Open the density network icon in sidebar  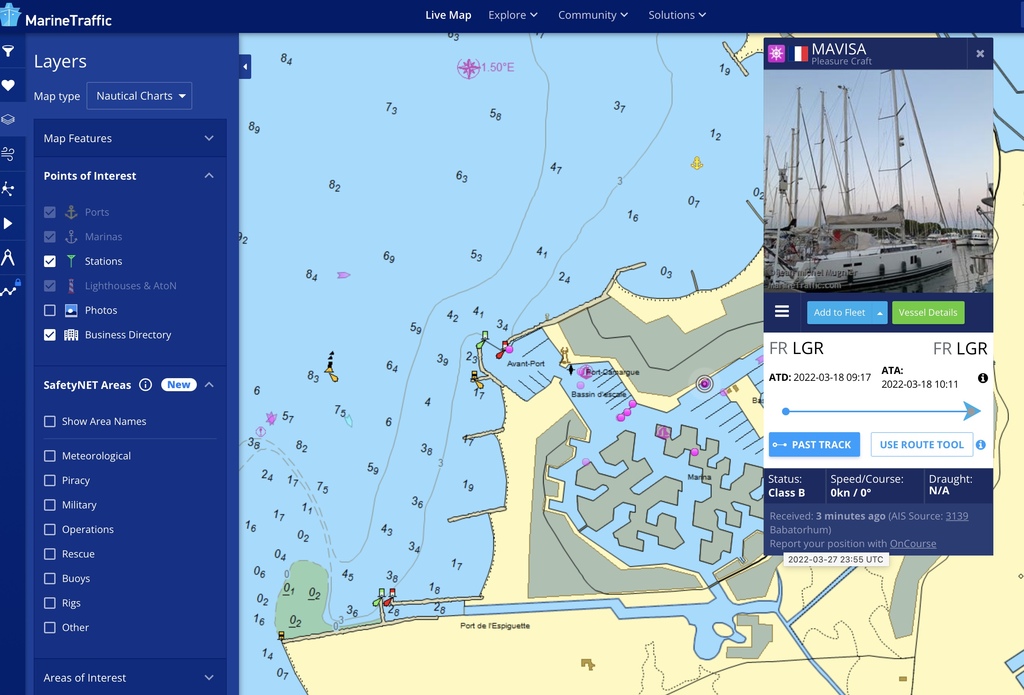(8, 189)
